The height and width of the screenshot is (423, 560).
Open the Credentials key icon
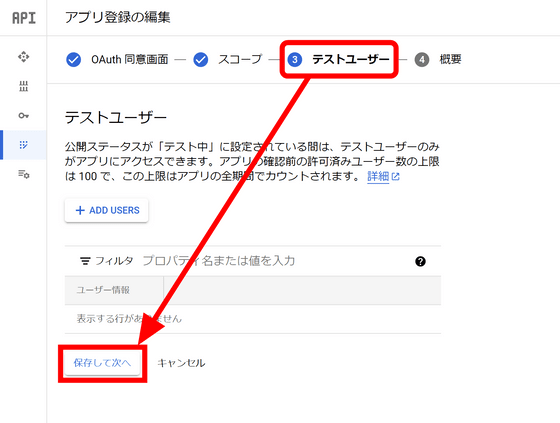24,115
